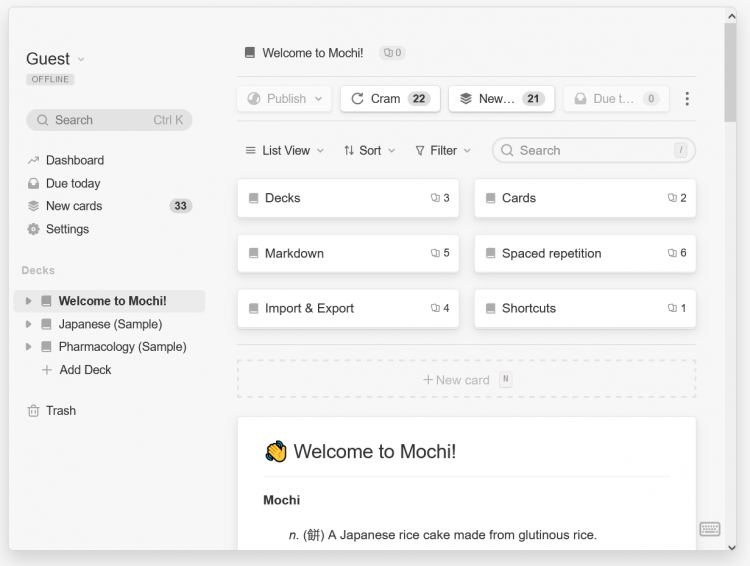The width and height of the screenshot is (750, 566).
Task: Click the Settings gear icon
Action: click(33, 229)
